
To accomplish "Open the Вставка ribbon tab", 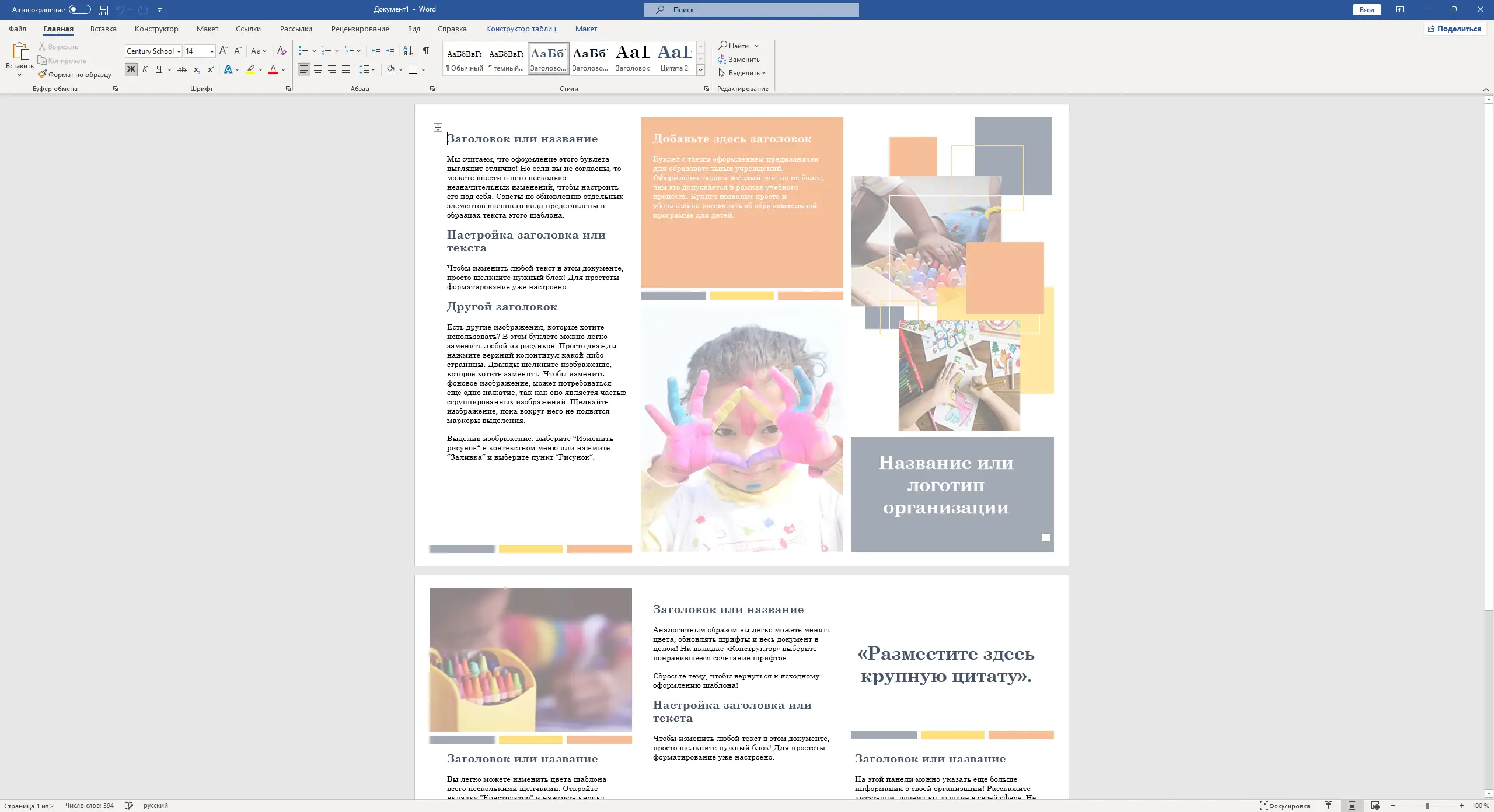I will pyautogui.click(x=103, y=29).
